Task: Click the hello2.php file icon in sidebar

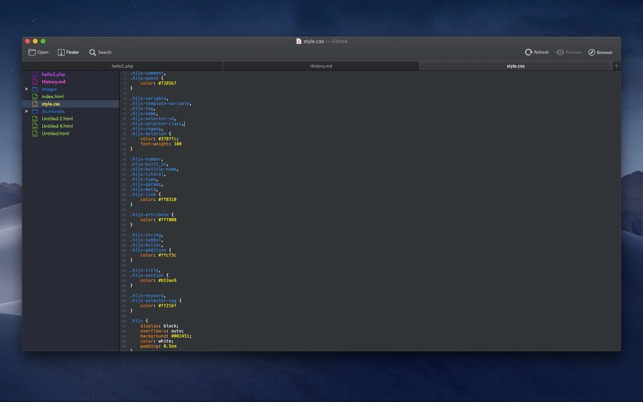Action: 35,74
